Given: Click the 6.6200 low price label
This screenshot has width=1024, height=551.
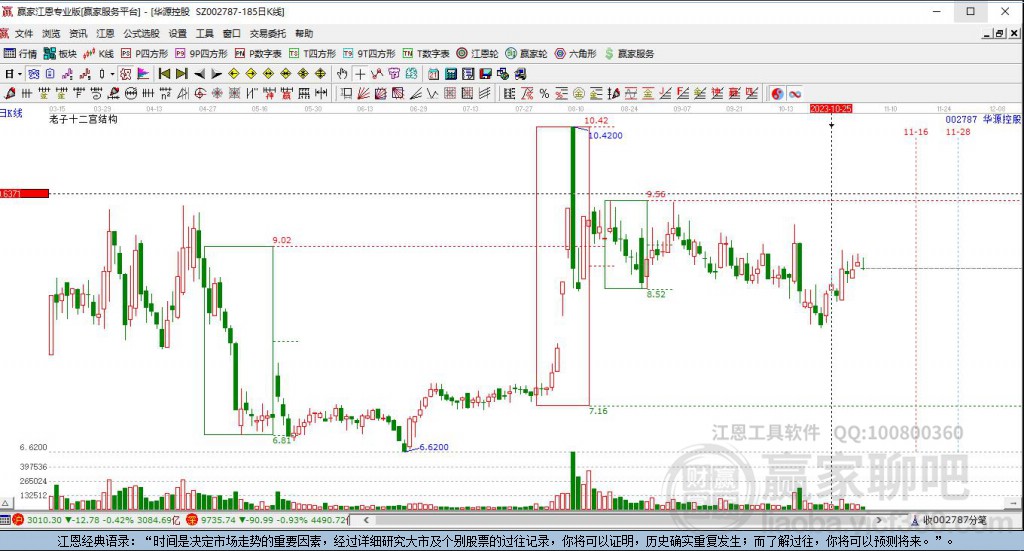Looking at the screenshot, I should (x=434, y=447).
